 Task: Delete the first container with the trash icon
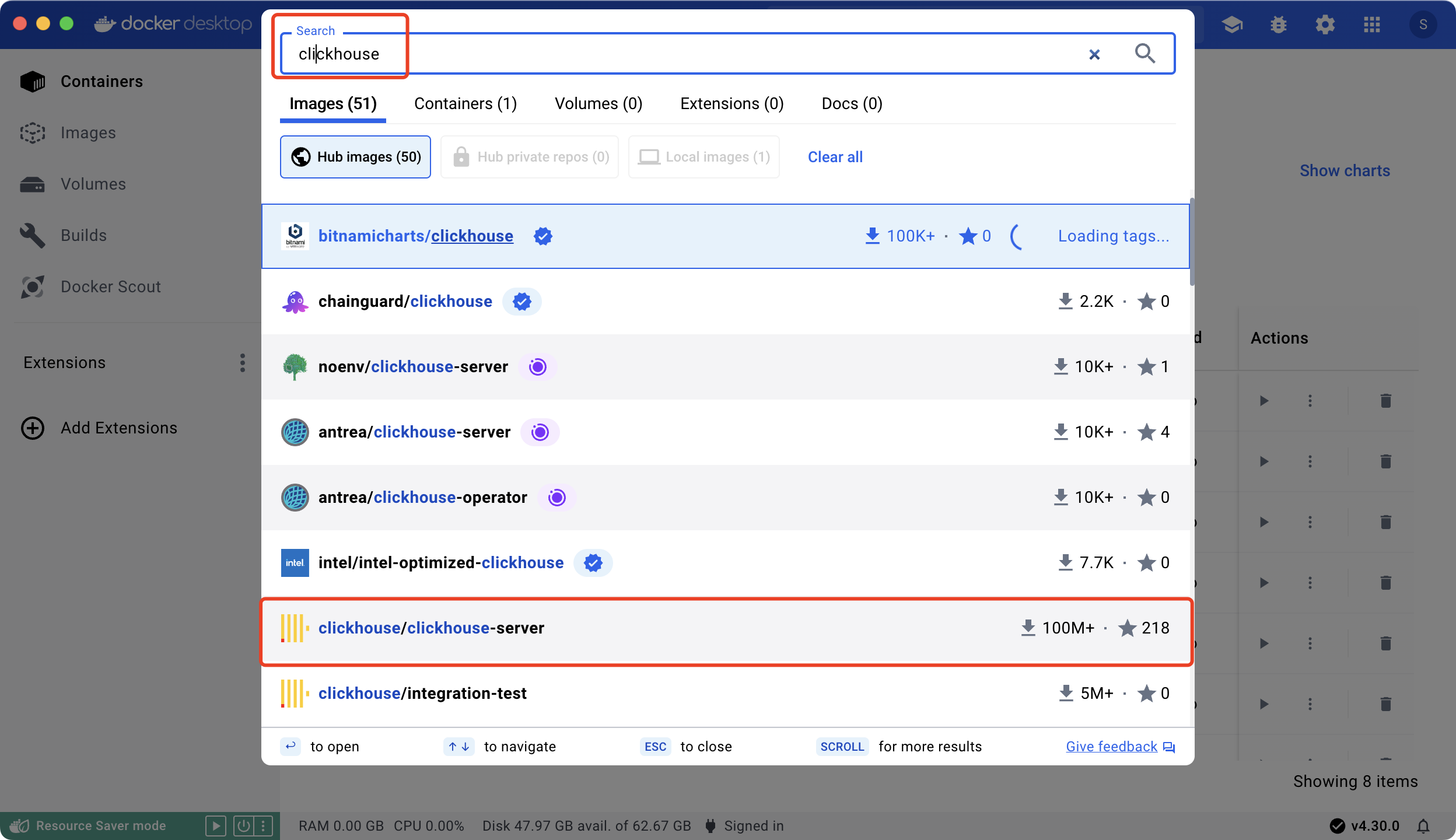1386,401
